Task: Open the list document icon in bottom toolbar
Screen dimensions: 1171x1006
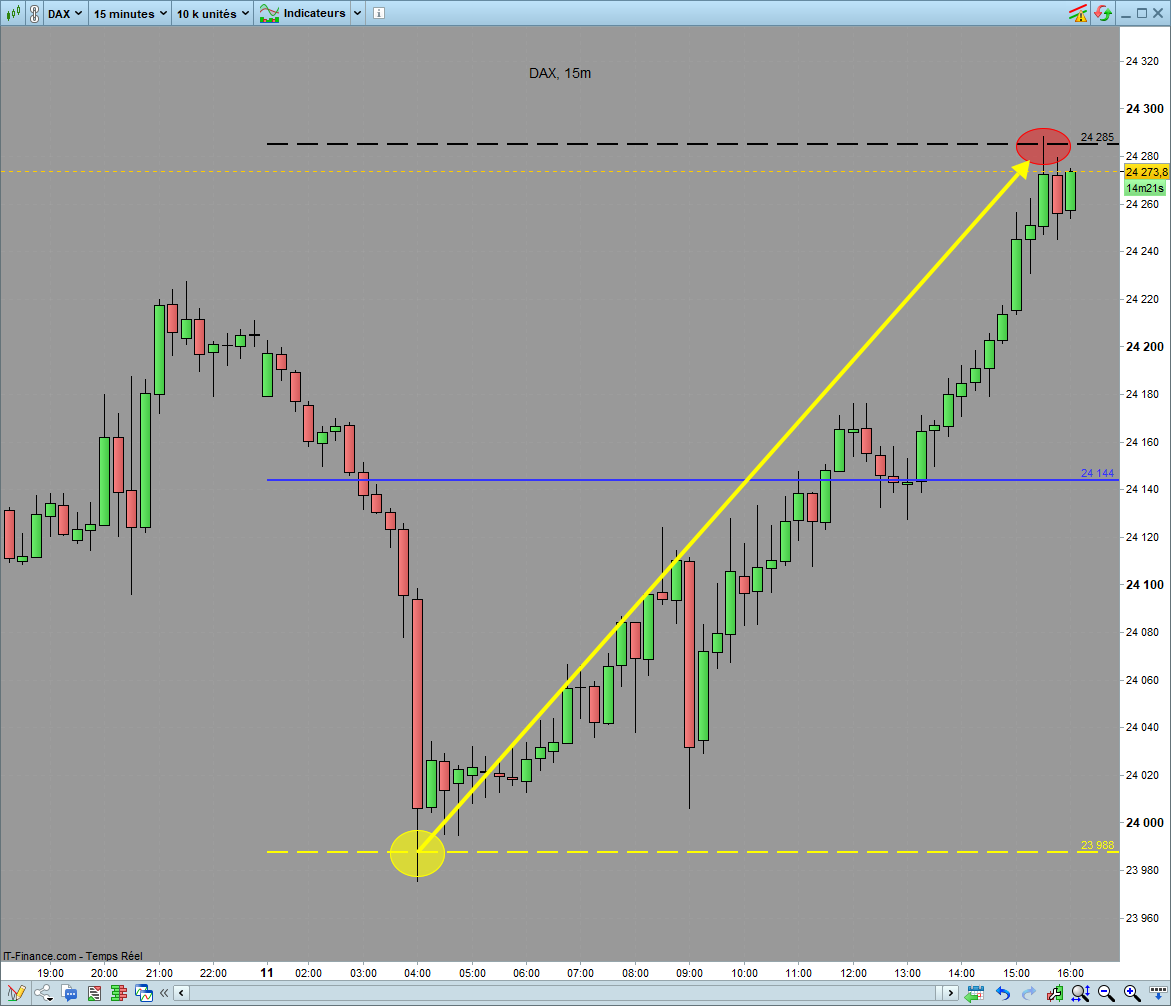Action: 94,993
